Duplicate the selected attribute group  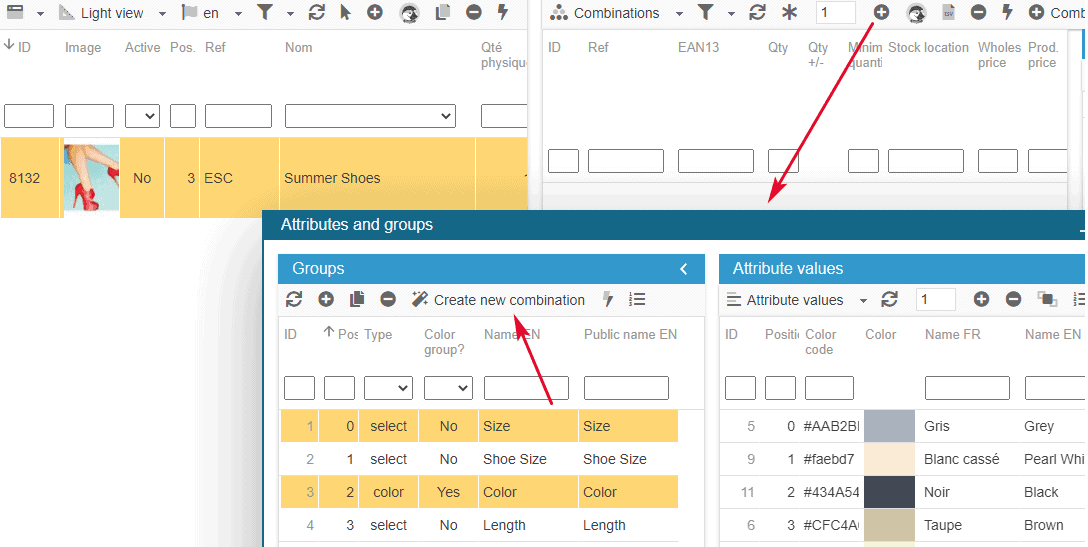[357, 299]
